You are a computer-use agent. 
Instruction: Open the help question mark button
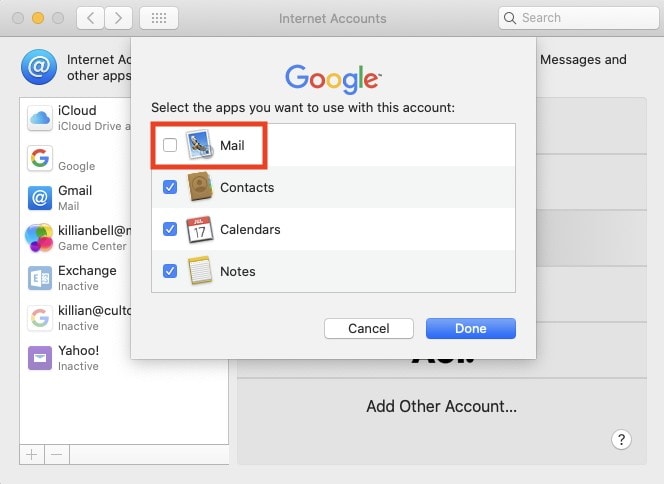[x=621, y=440]
